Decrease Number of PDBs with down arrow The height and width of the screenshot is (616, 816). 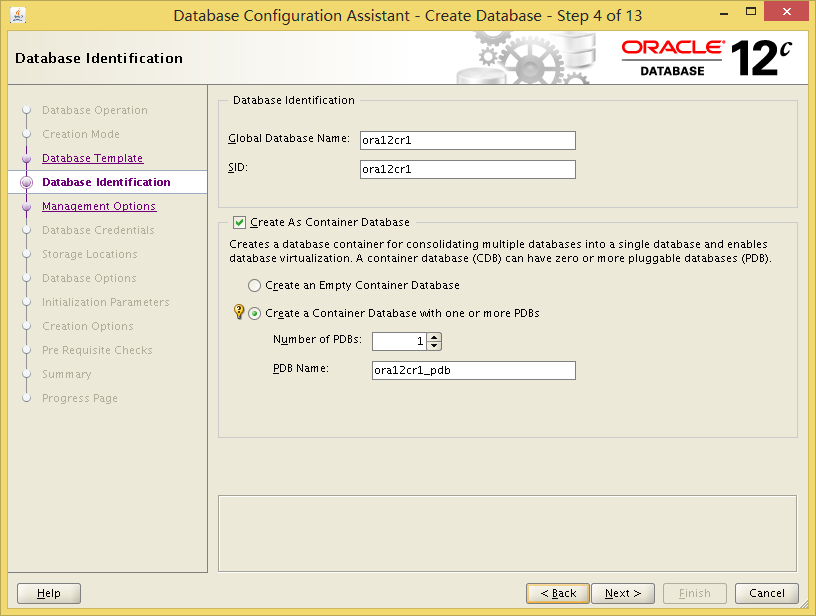[434, 346]
